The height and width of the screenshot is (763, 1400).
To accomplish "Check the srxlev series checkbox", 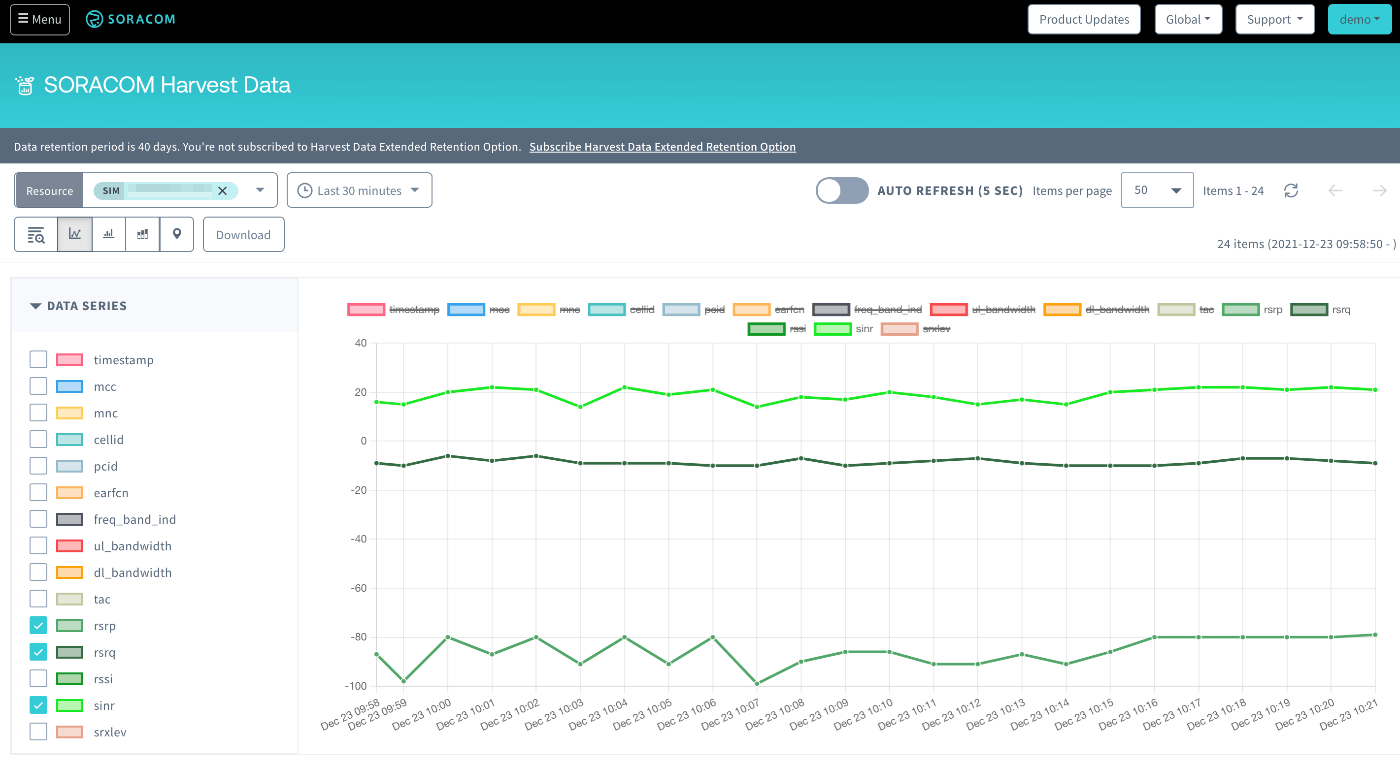I will 38,732.
